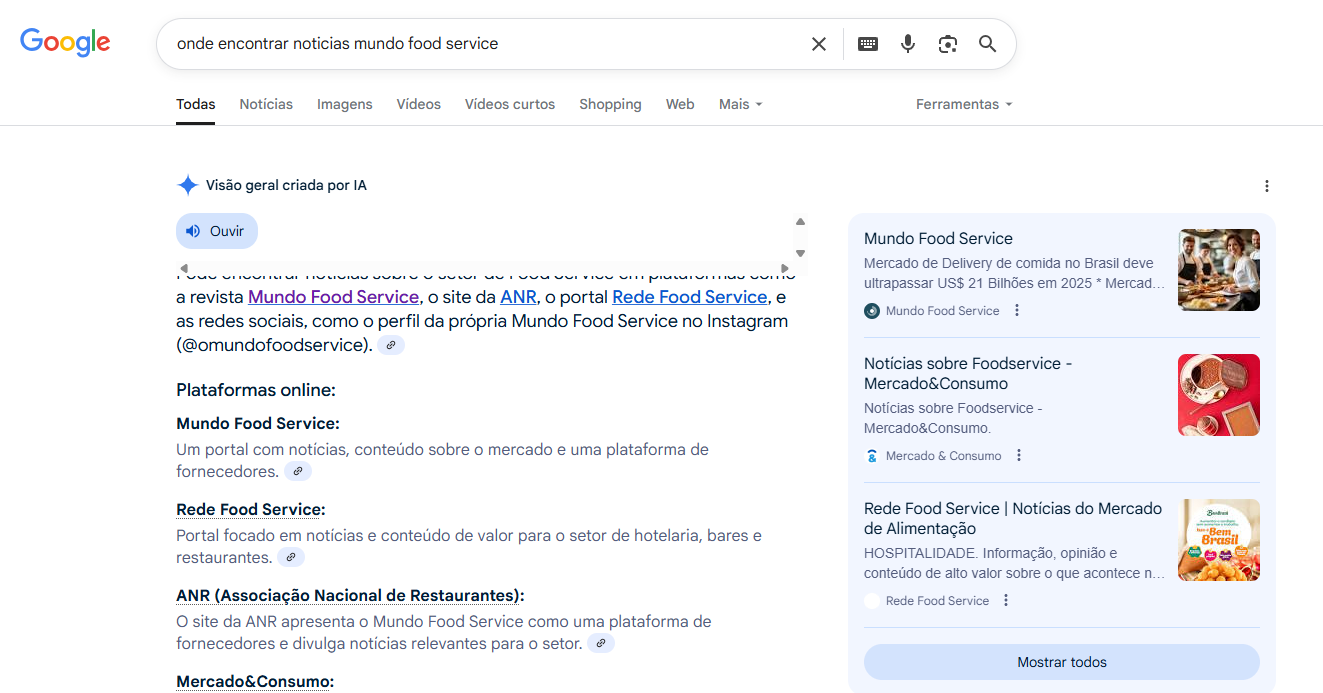Image resolution: width=1323 pixels, height=693 pixels.
Task: Click the source link chip after 'restaurantes.'
Action: [291, 557]
